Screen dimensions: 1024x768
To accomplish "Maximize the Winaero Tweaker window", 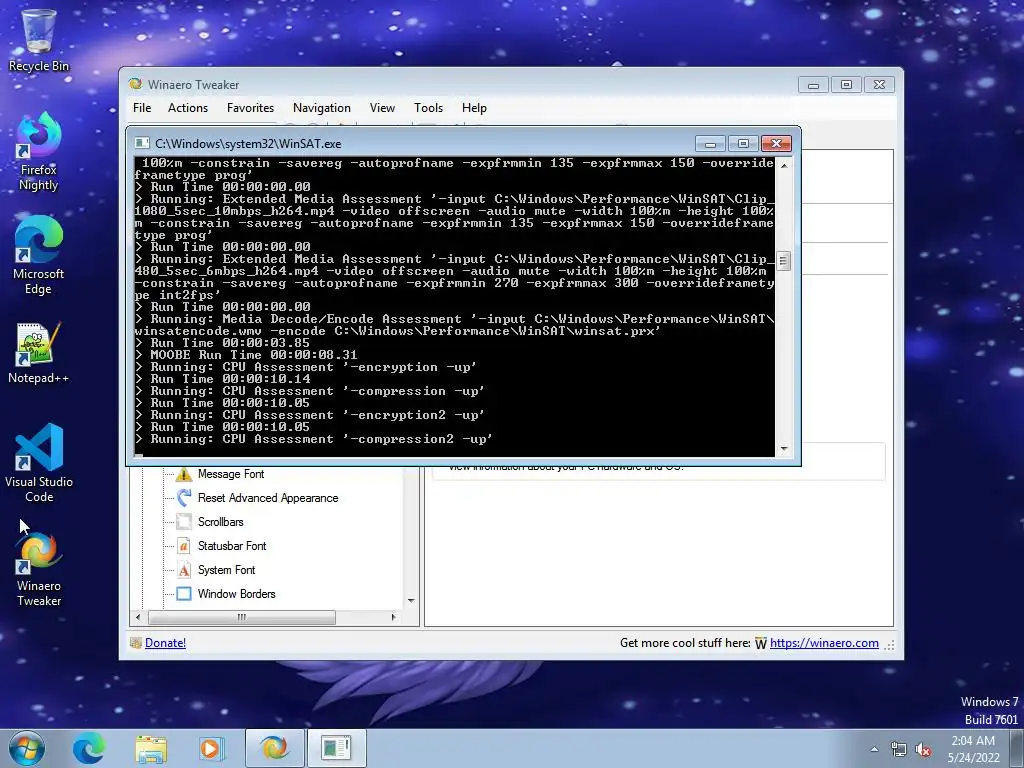I will (x=846, y=85).
